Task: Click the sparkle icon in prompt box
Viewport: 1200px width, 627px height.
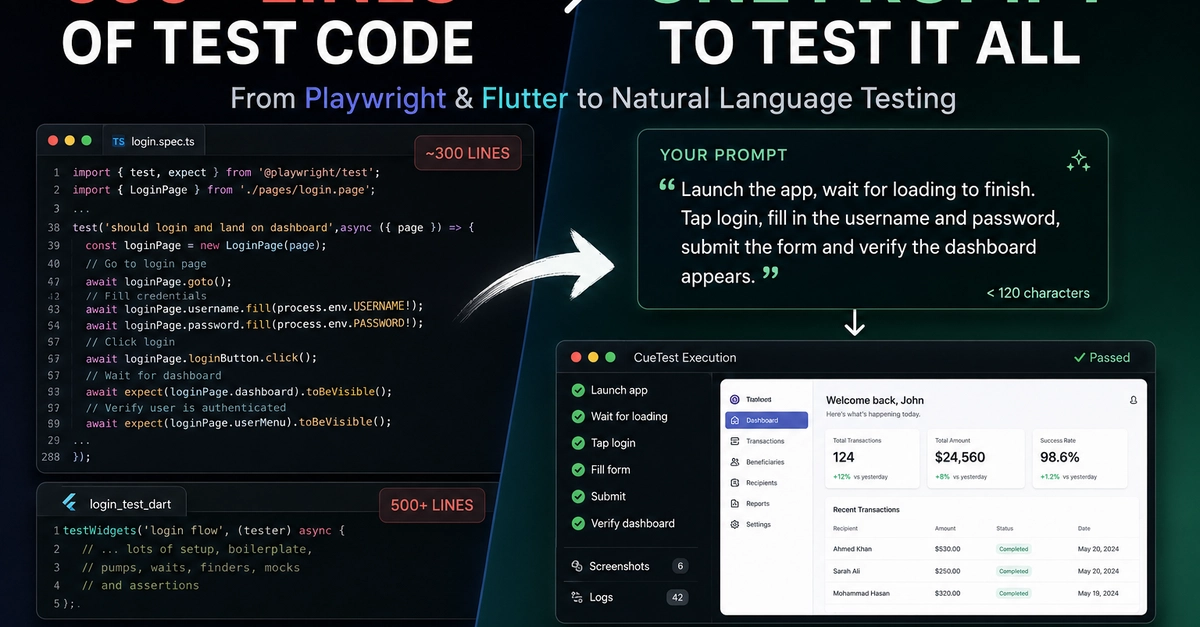Action: (x=1078, y=161)
